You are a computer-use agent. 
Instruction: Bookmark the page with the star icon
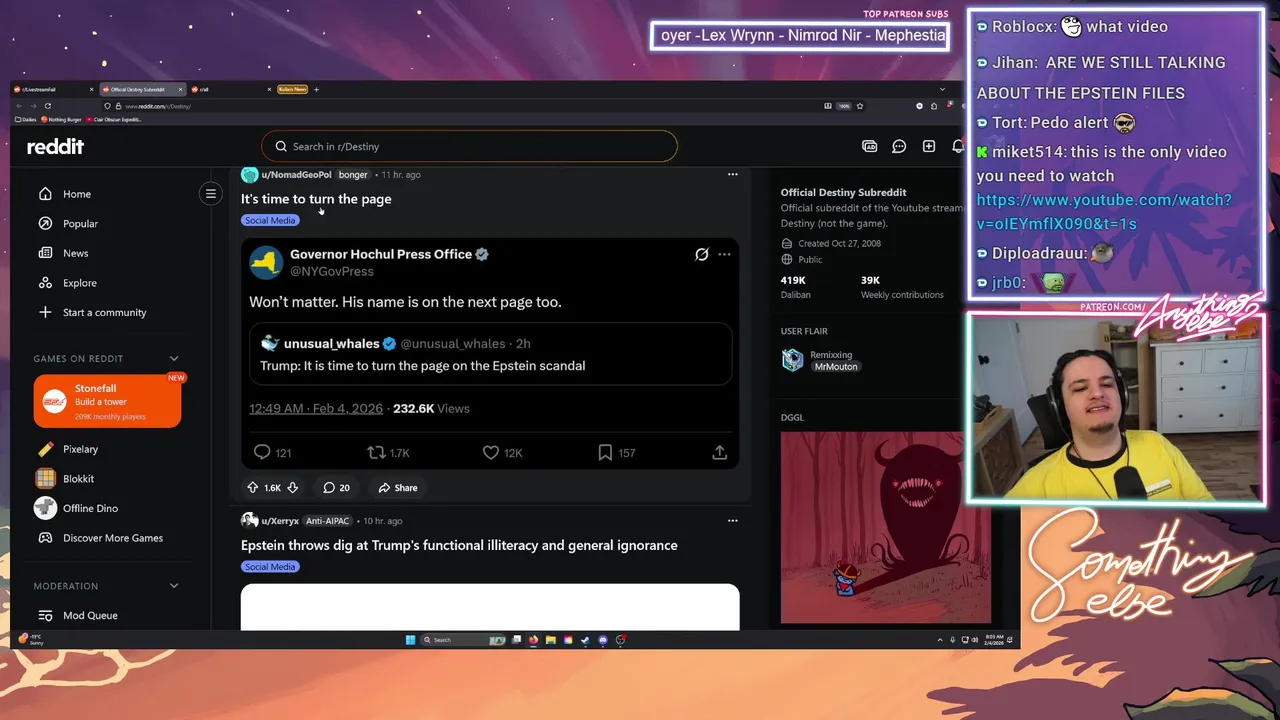pos(860,106)
